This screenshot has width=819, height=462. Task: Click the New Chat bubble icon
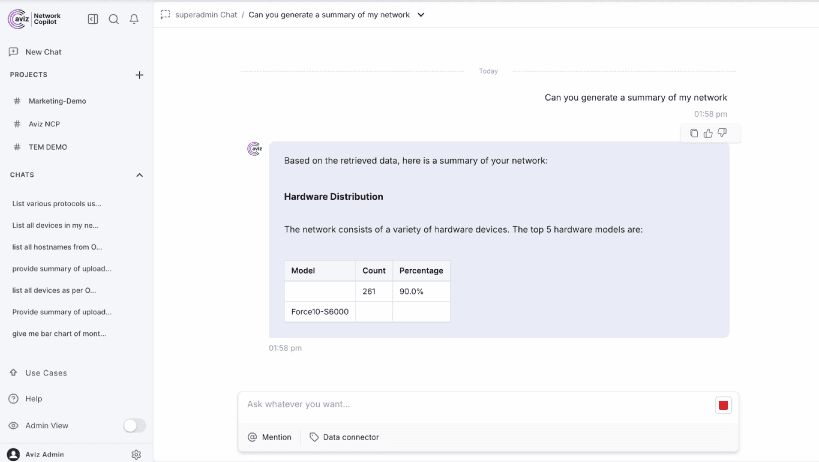click(x=14, y=52)
